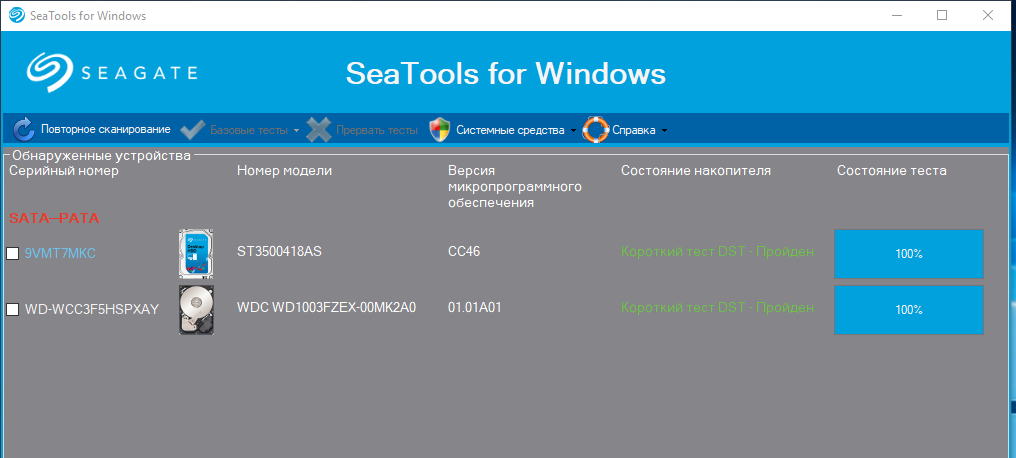Click the Basic tests checkmark icon
Viewport: 1016px width, 458px height.
coord(193,130)
